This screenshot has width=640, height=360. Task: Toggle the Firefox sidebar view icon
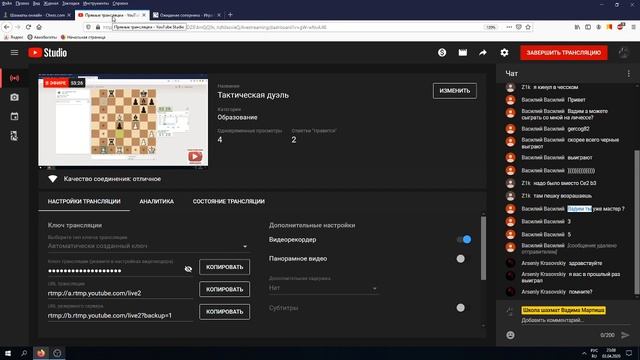click(588, 27)
